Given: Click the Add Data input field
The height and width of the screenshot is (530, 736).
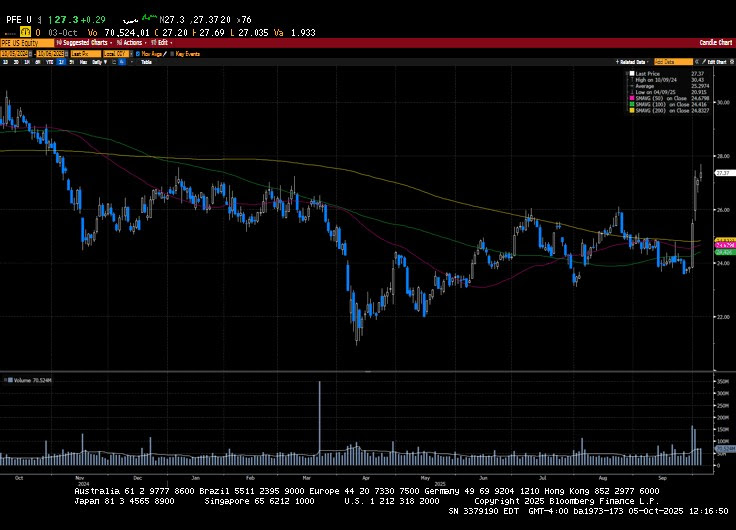Looking at the screenshot, I should (x=673, y=62).
